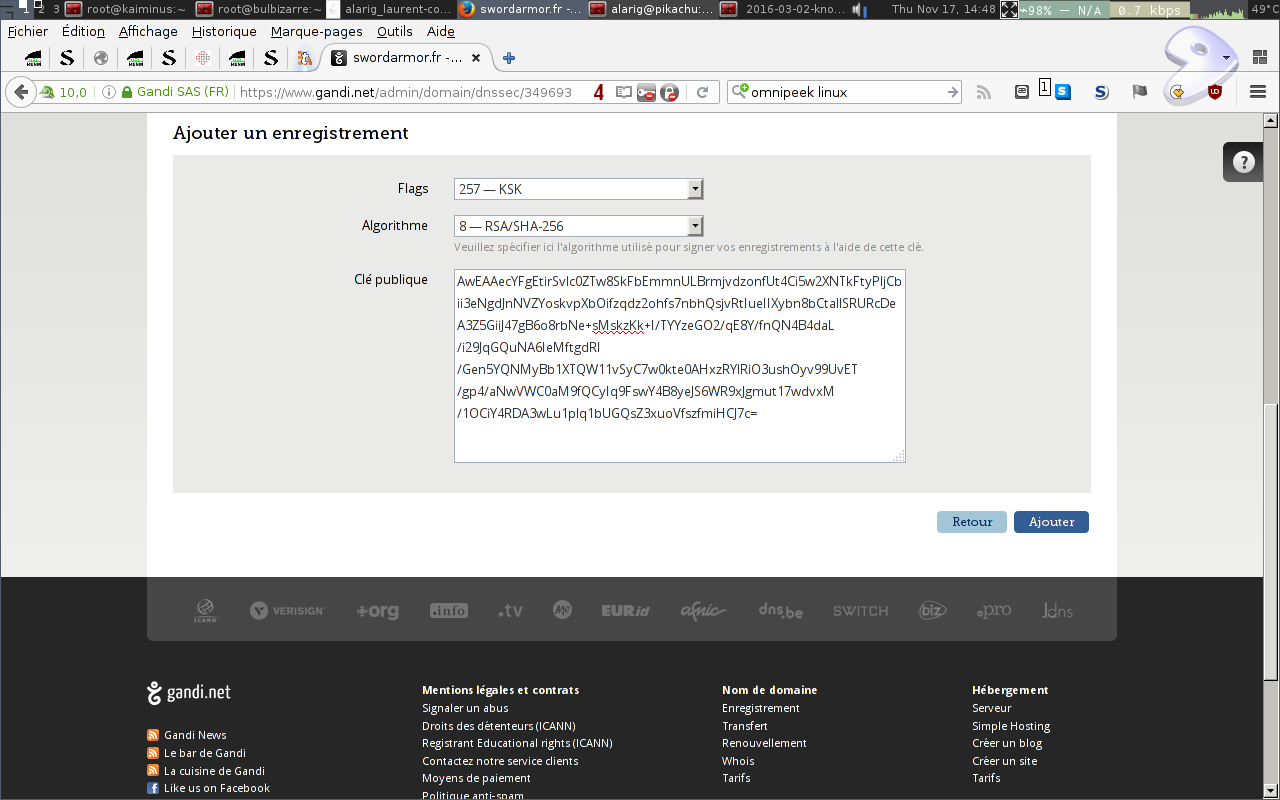Open the tab list dropdown arrow

point(1227,58)
